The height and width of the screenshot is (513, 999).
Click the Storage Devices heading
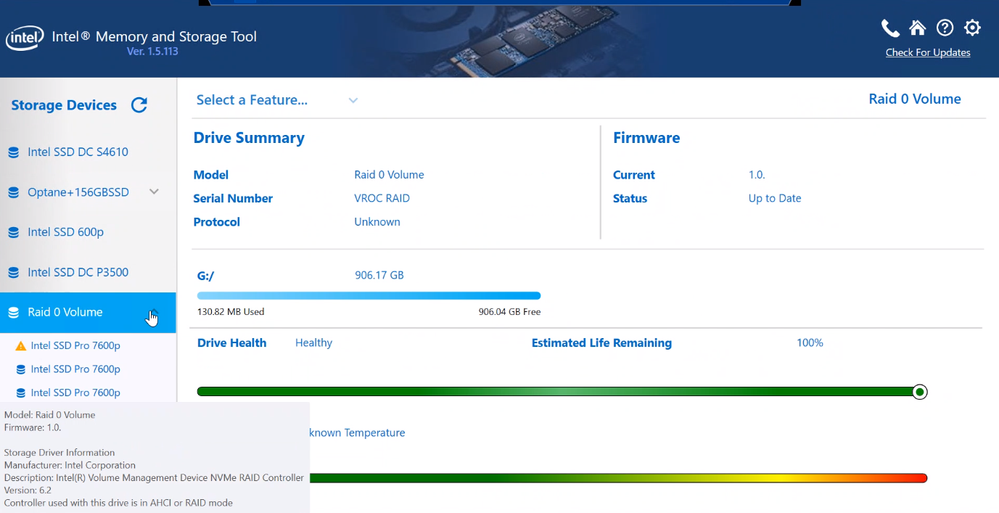tap(64, 105)
